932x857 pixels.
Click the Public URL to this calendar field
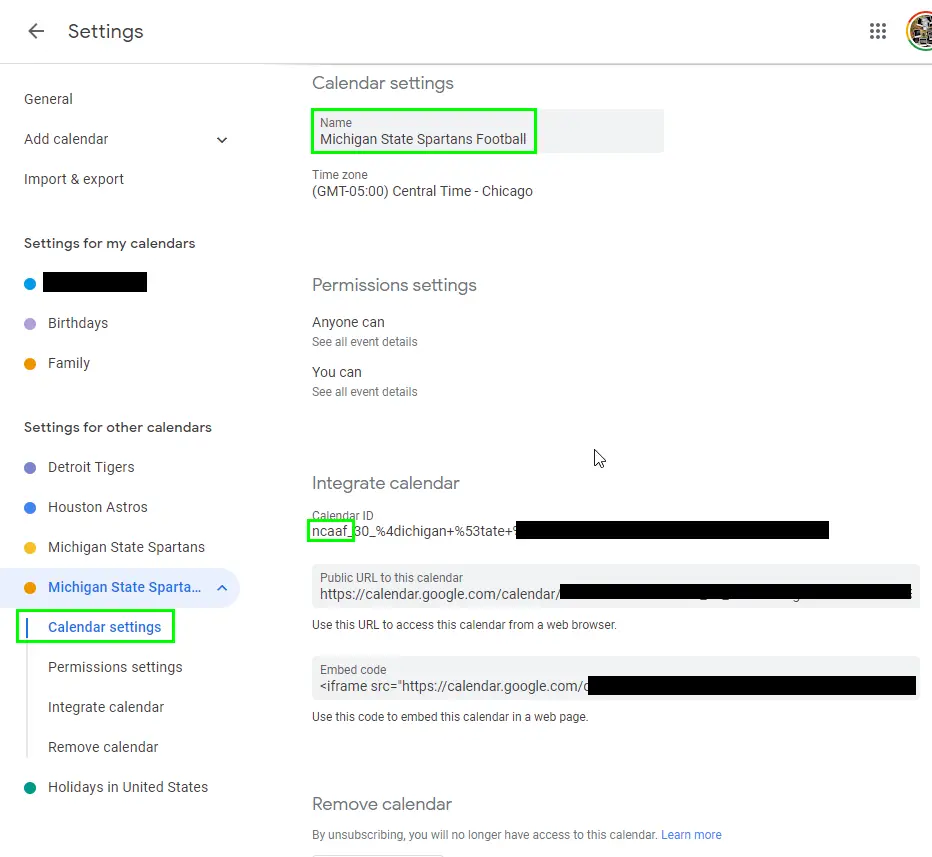(x=615, y=586)
